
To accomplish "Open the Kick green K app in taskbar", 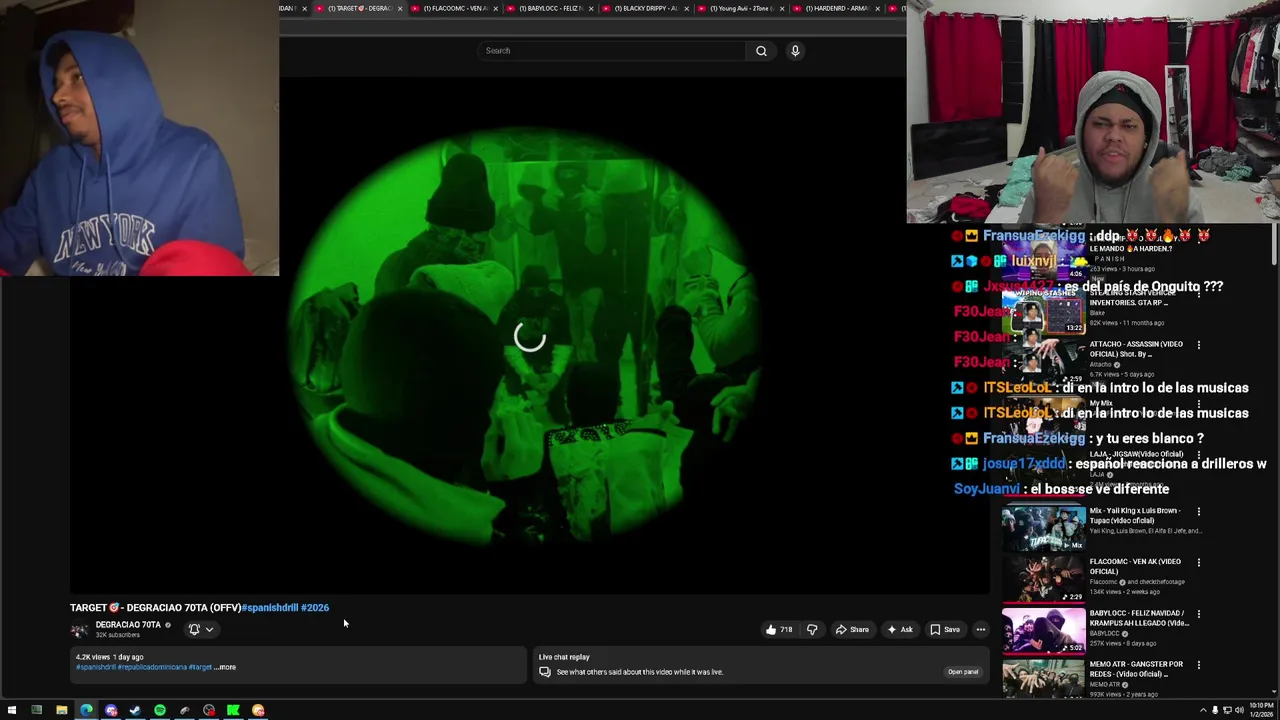I will 233,710.
